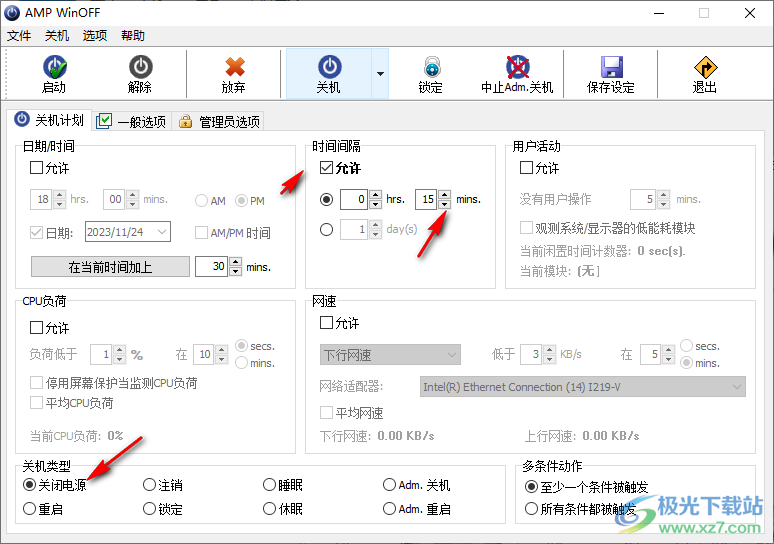Uncheck 允许 in 时间间隔 group

coord(326,168)
